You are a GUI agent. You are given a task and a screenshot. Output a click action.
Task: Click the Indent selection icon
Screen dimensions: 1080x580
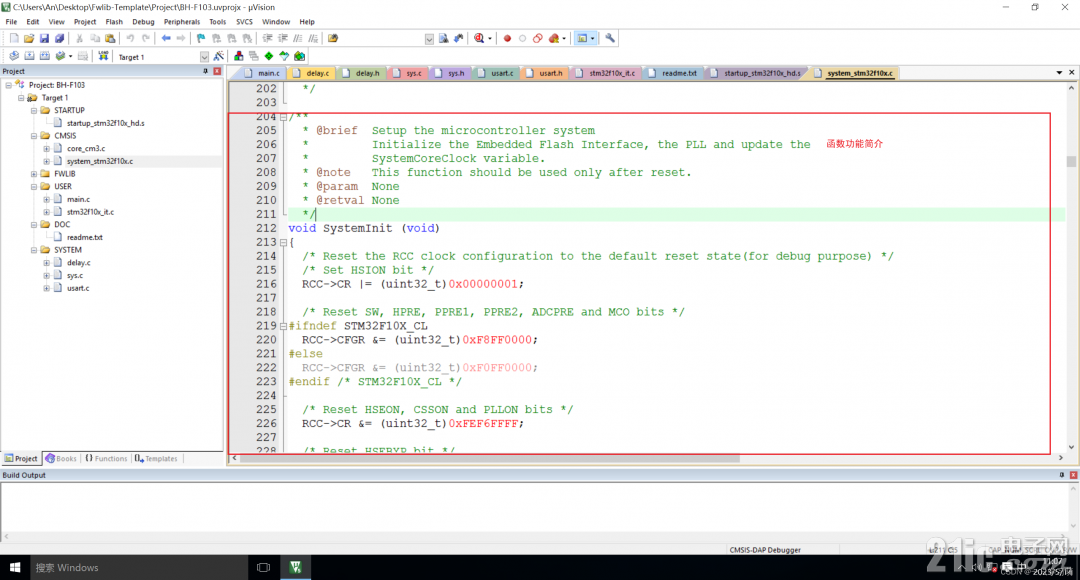(267, 39)
